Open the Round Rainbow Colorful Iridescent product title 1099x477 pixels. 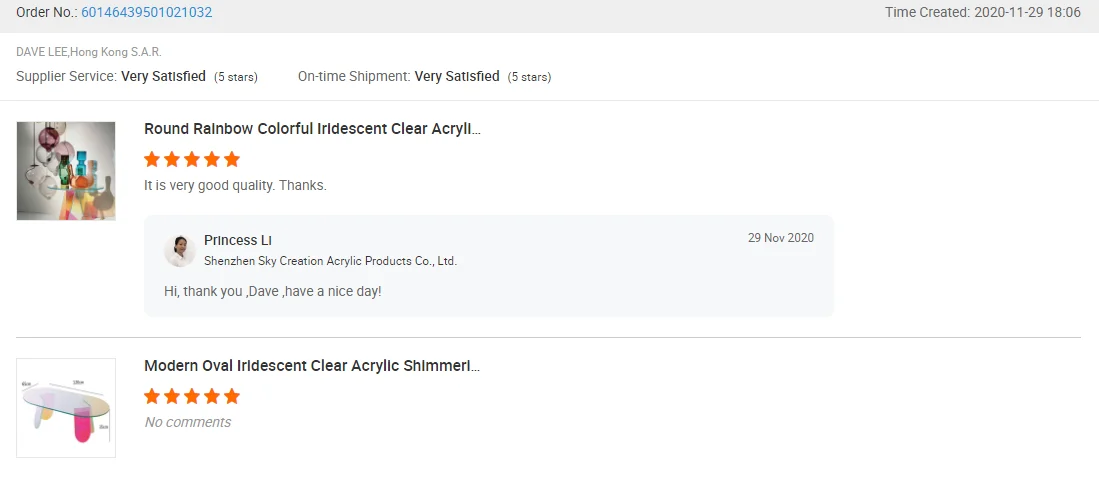click(312, 129)
